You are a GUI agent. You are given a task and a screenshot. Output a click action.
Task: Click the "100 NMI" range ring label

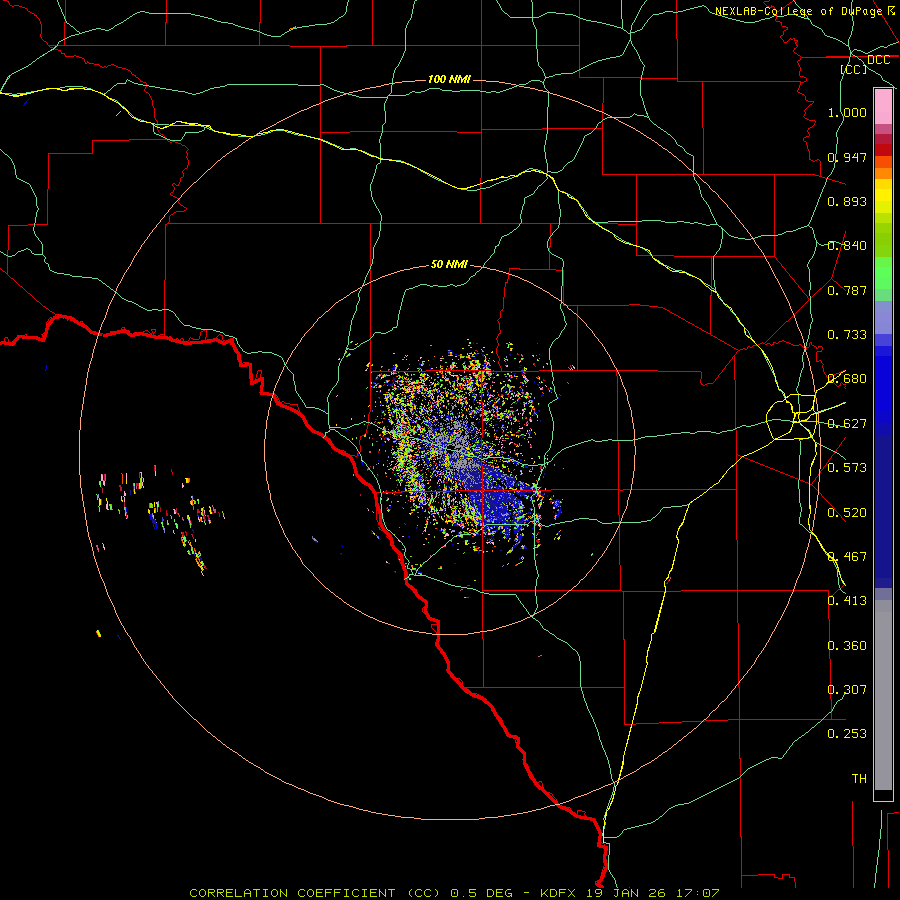(449, 79)
